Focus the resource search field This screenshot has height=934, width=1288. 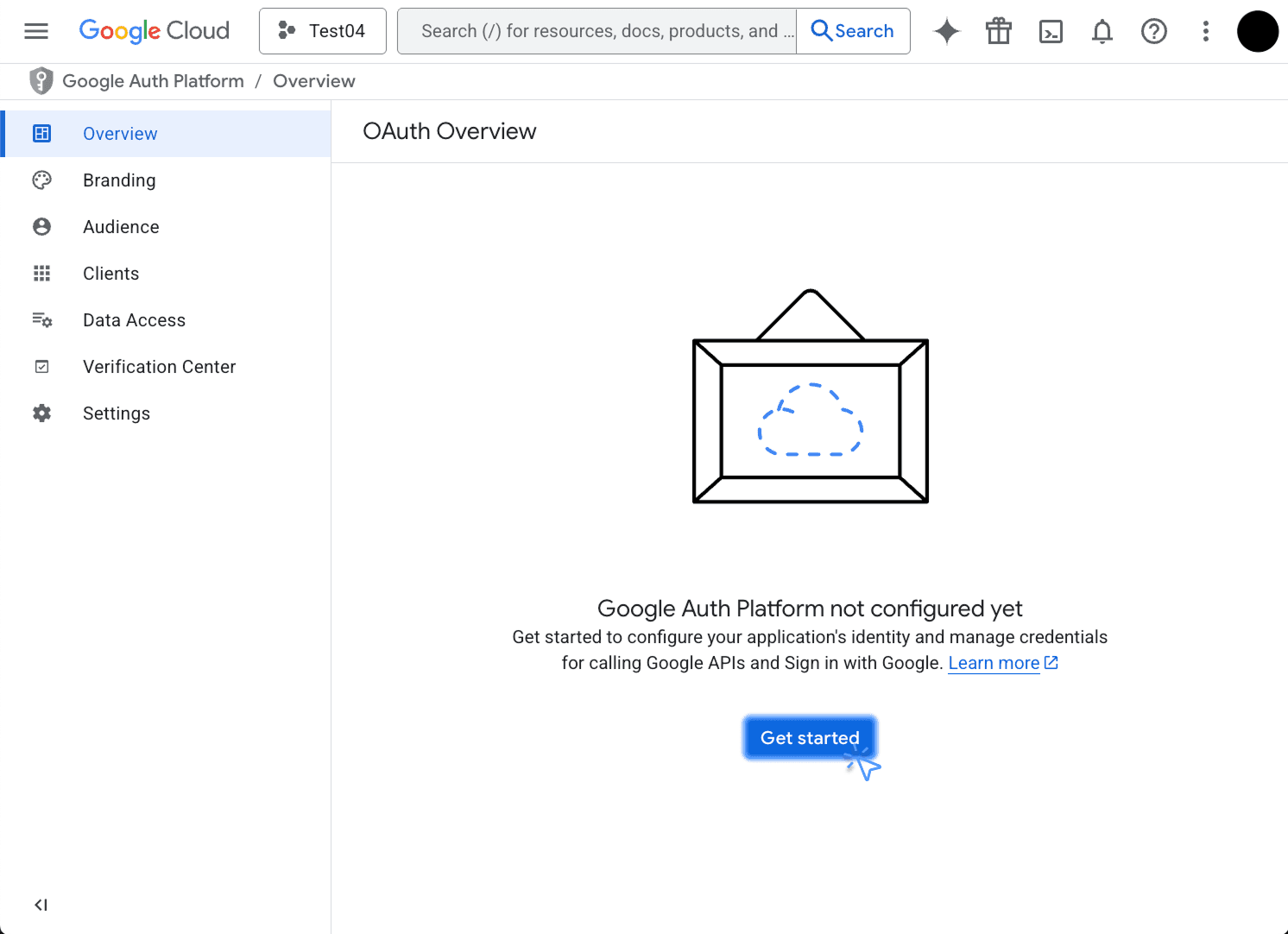click(597, 31)
